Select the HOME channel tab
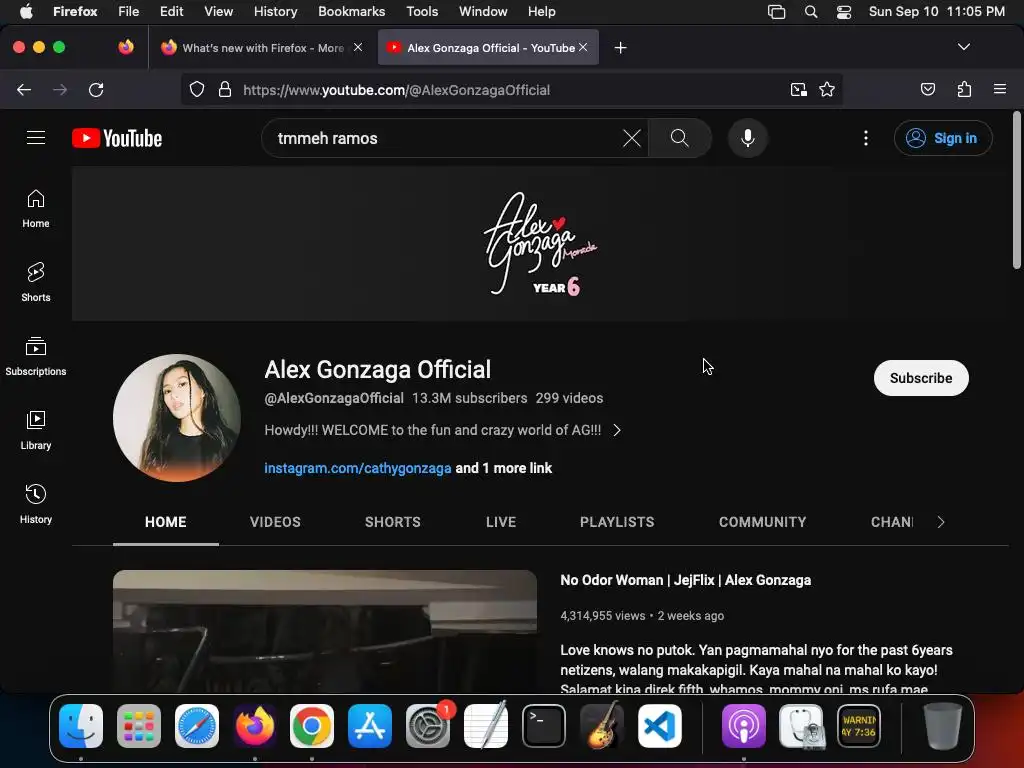1024x768 pixels. (166, 522)
